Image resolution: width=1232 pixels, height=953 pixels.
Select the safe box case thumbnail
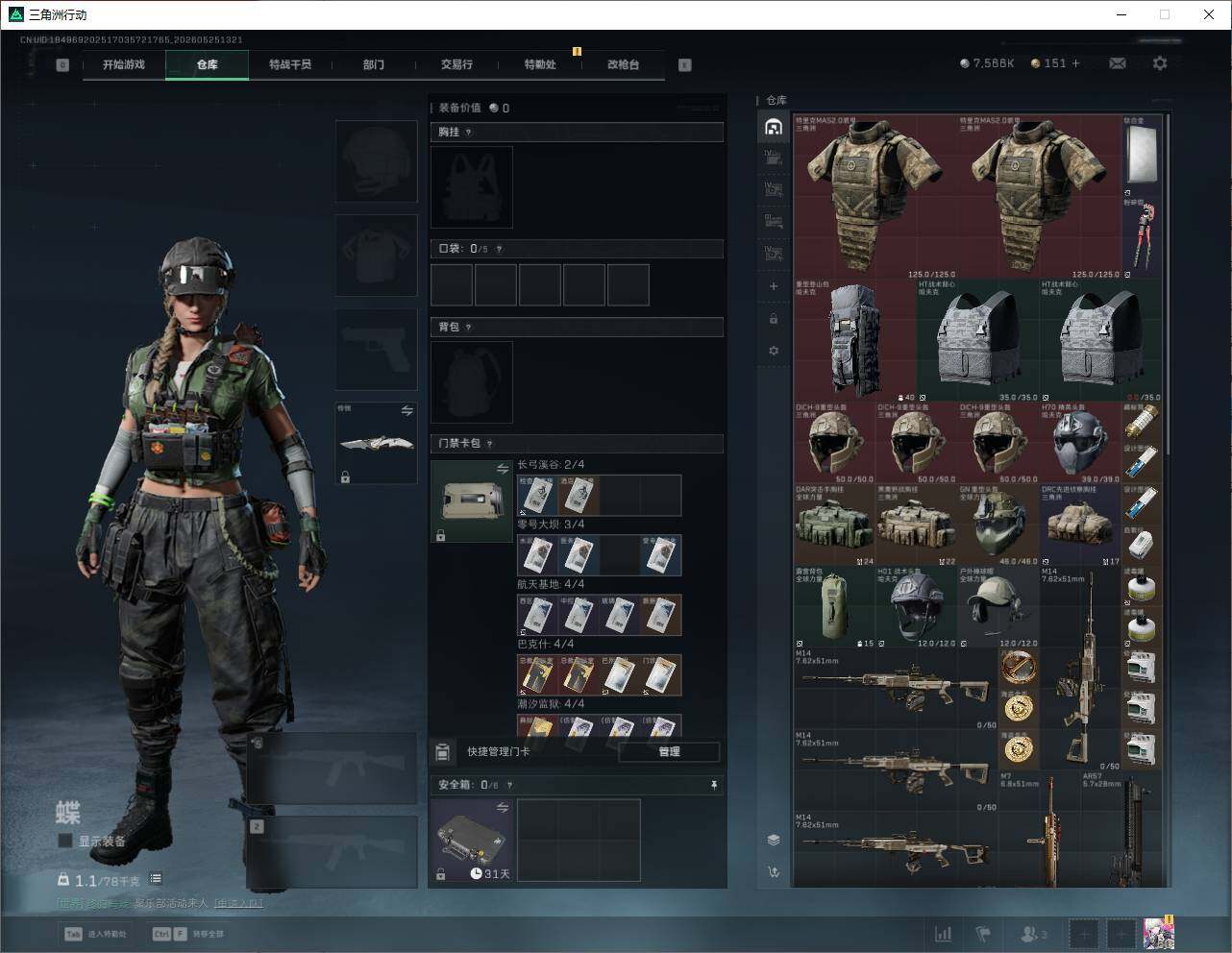472,841
